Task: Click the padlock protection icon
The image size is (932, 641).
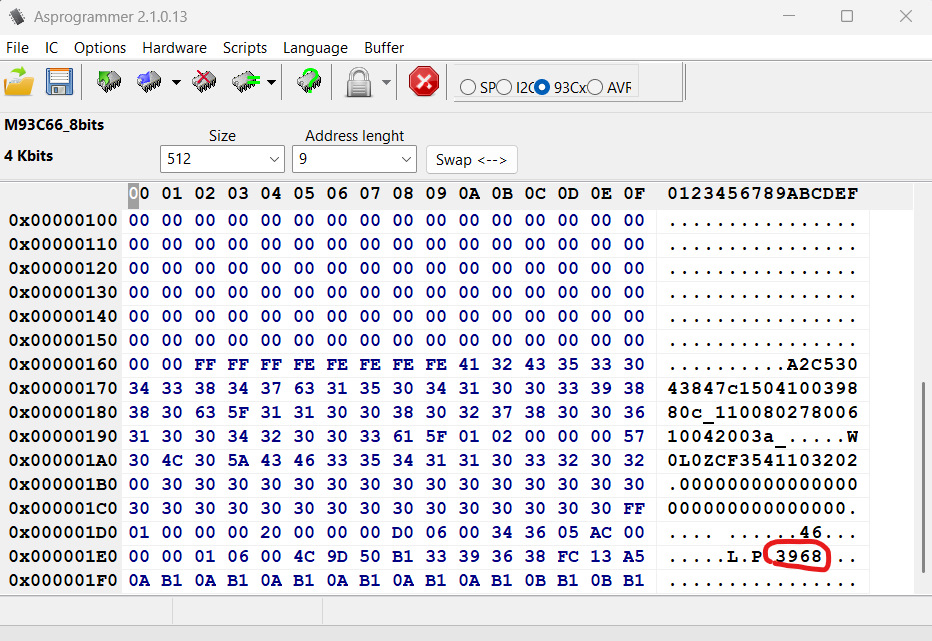Action: 358,82
